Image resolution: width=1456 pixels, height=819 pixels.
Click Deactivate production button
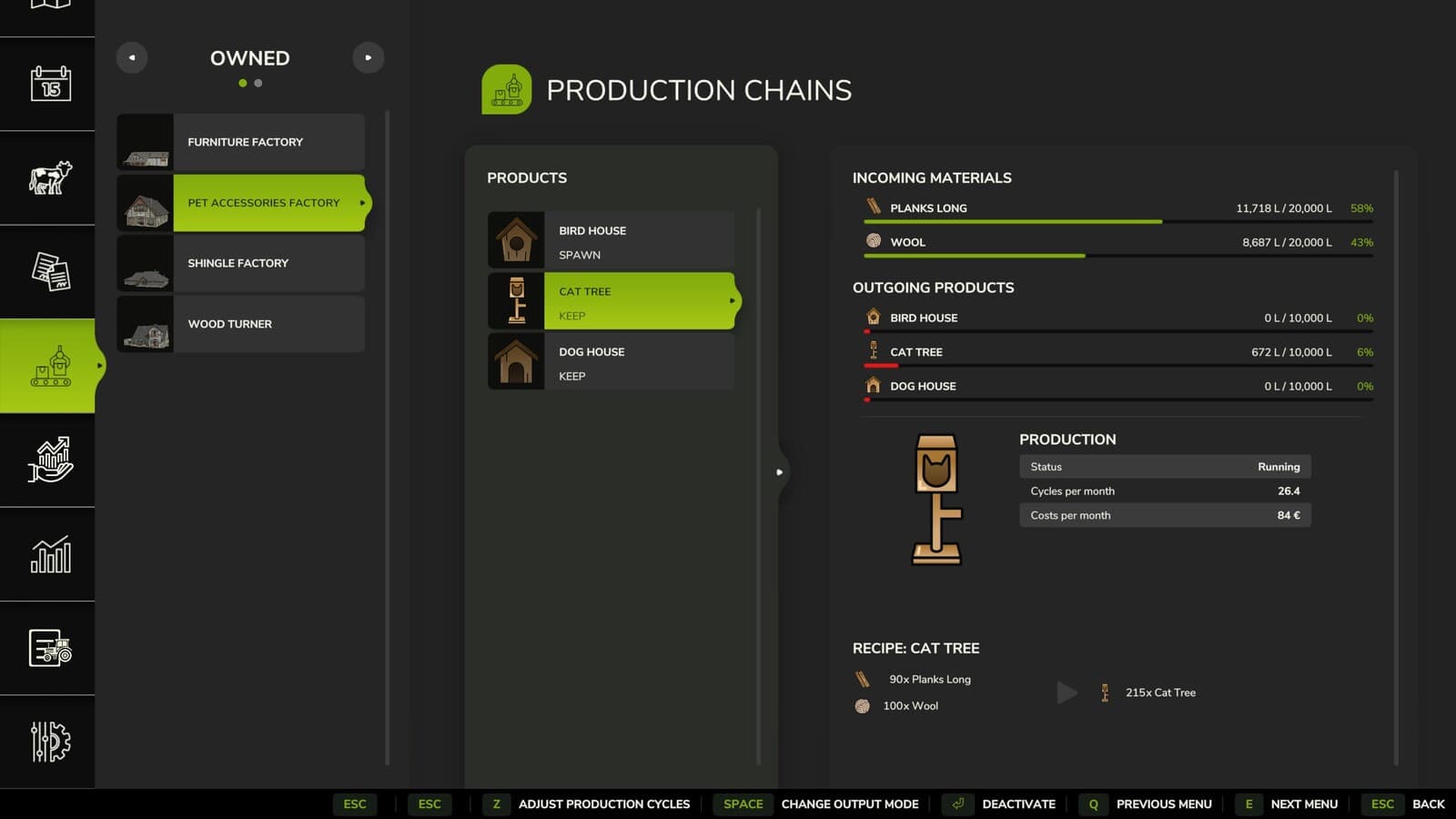tap(999, 804)
